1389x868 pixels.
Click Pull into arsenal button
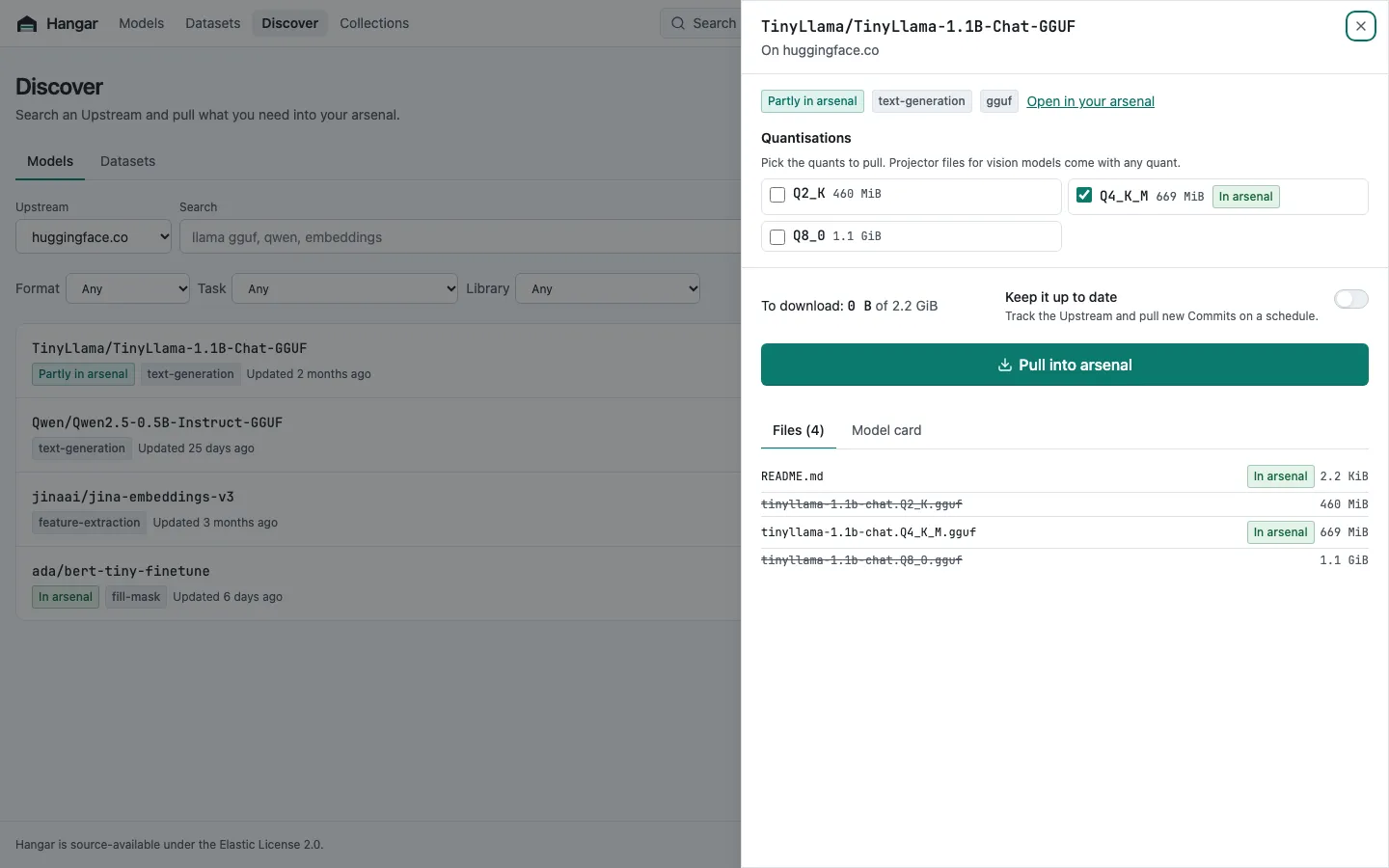[1065, 365]
